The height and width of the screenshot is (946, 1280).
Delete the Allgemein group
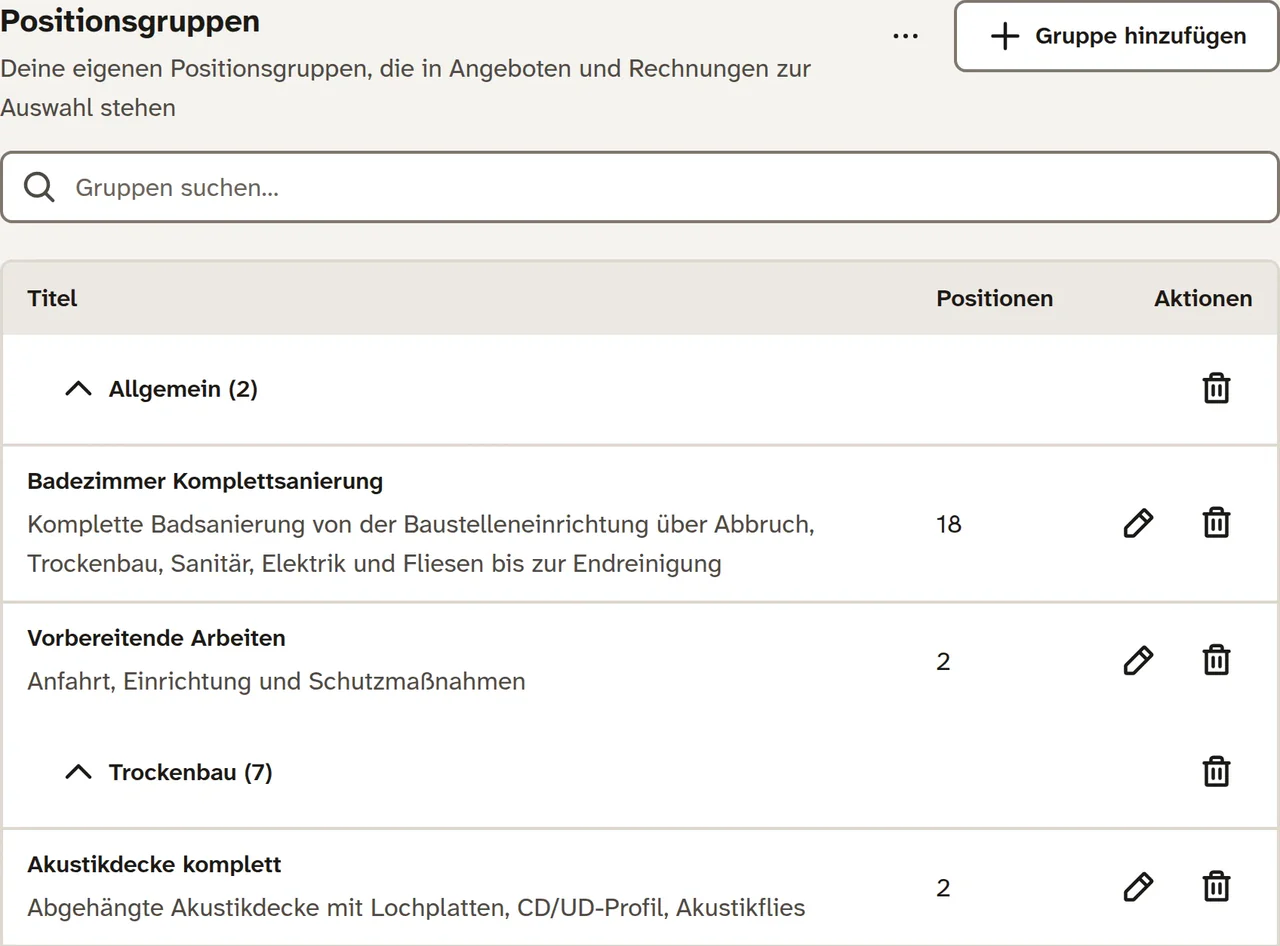click(1216, 388)
